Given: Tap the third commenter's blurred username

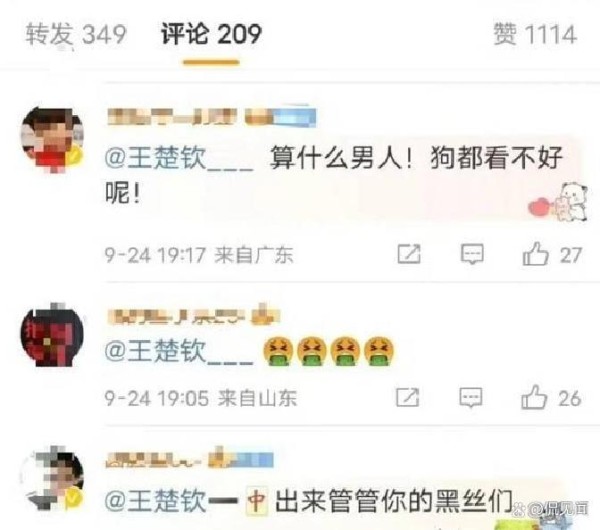Looking at the screenshot, I should 190,459.
